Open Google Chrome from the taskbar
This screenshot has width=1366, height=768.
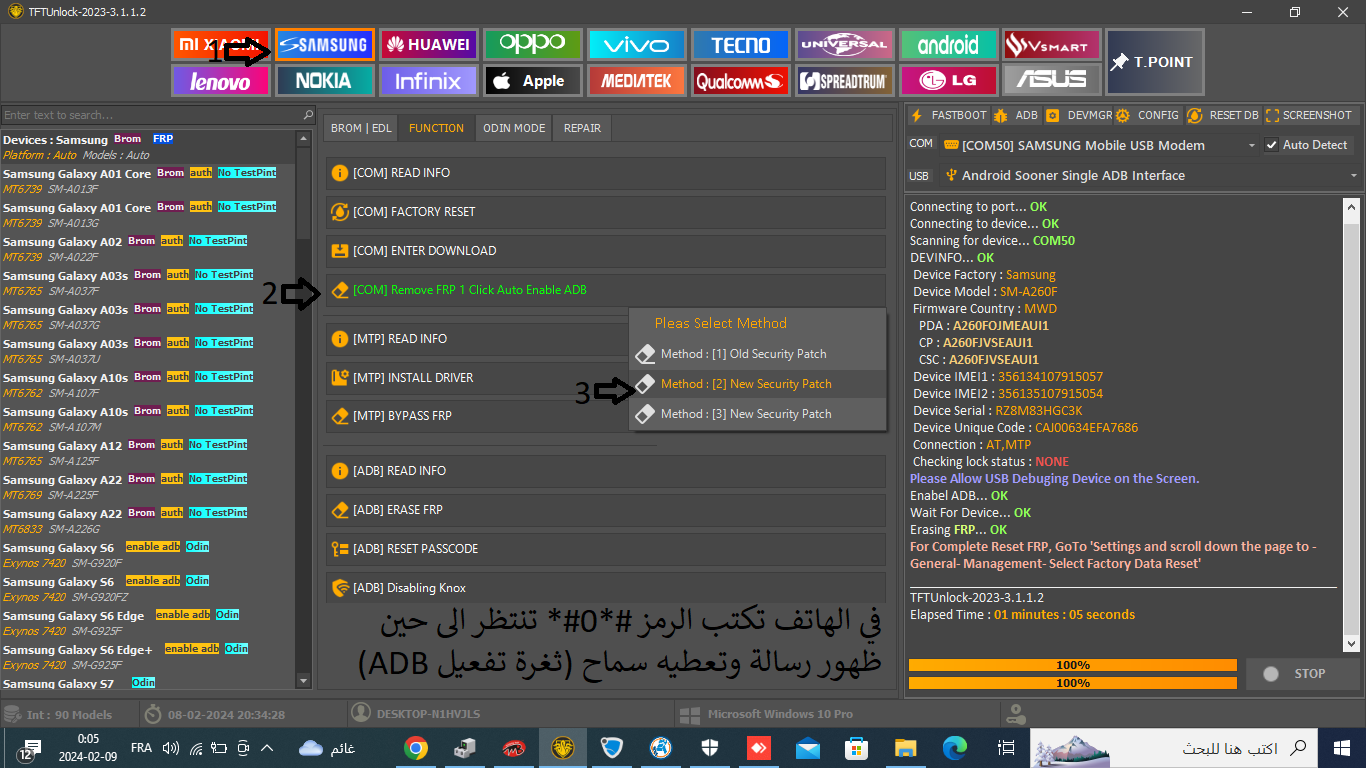(x=416, y=747)
